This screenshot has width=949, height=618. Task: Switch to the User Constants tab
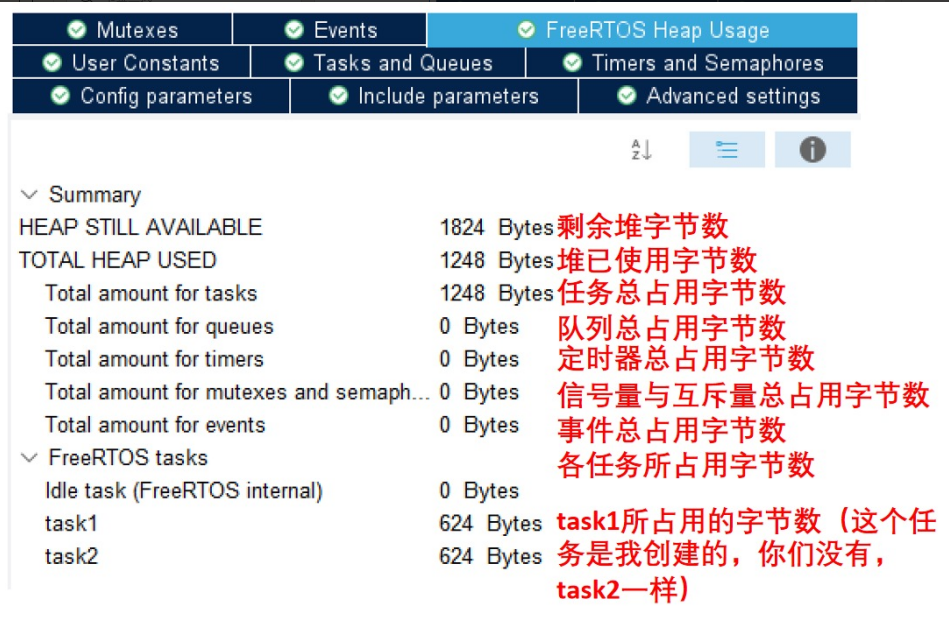coord(131,62)
